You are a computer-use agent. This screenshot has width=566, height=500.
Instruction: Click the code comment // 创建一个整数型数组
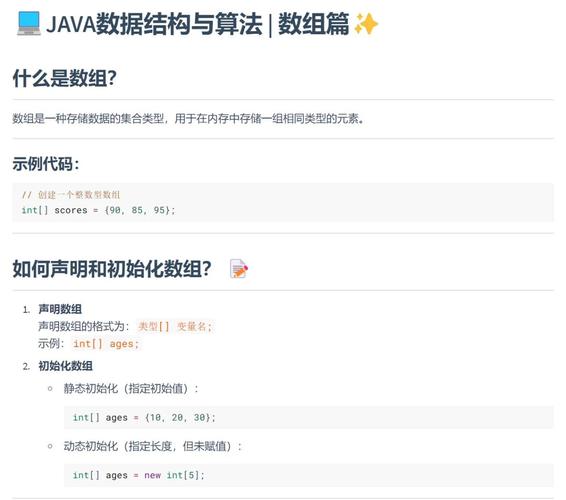(x=71, y=195)
